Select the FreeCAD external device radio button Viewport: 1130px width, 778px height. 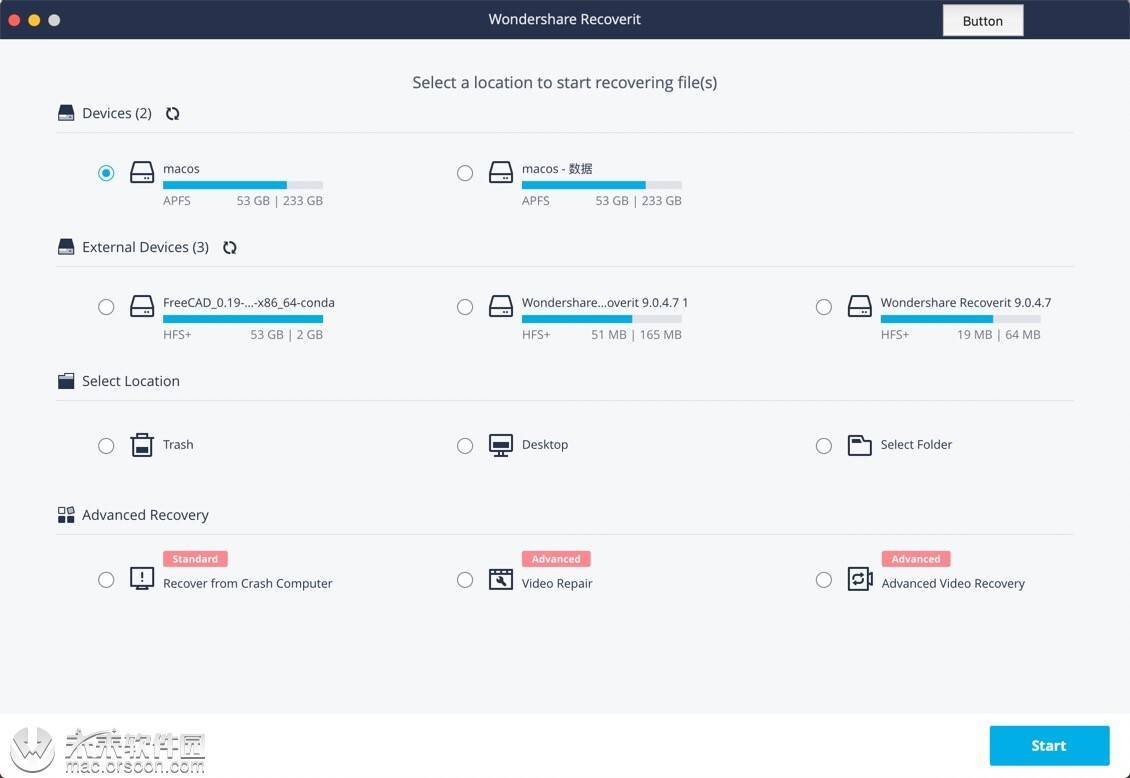click(106, 307)
